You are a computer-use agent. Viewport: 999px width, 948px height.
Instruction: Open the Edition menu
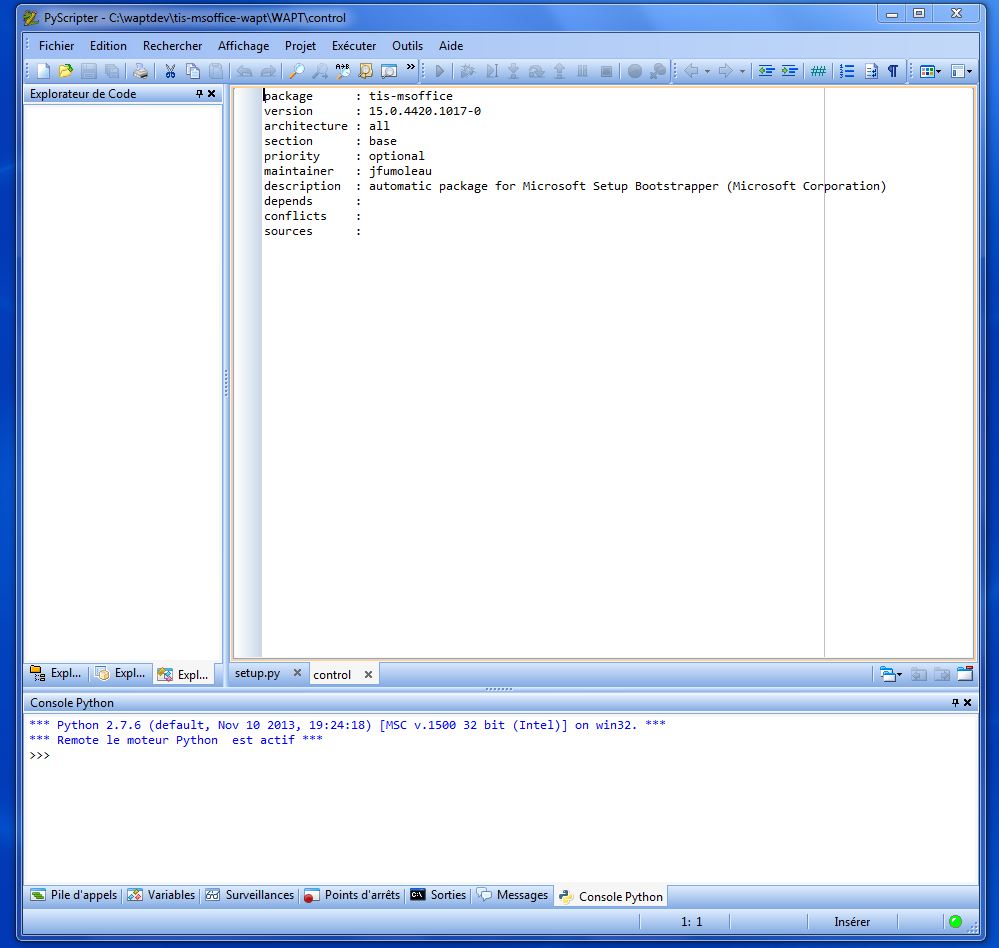108,46
